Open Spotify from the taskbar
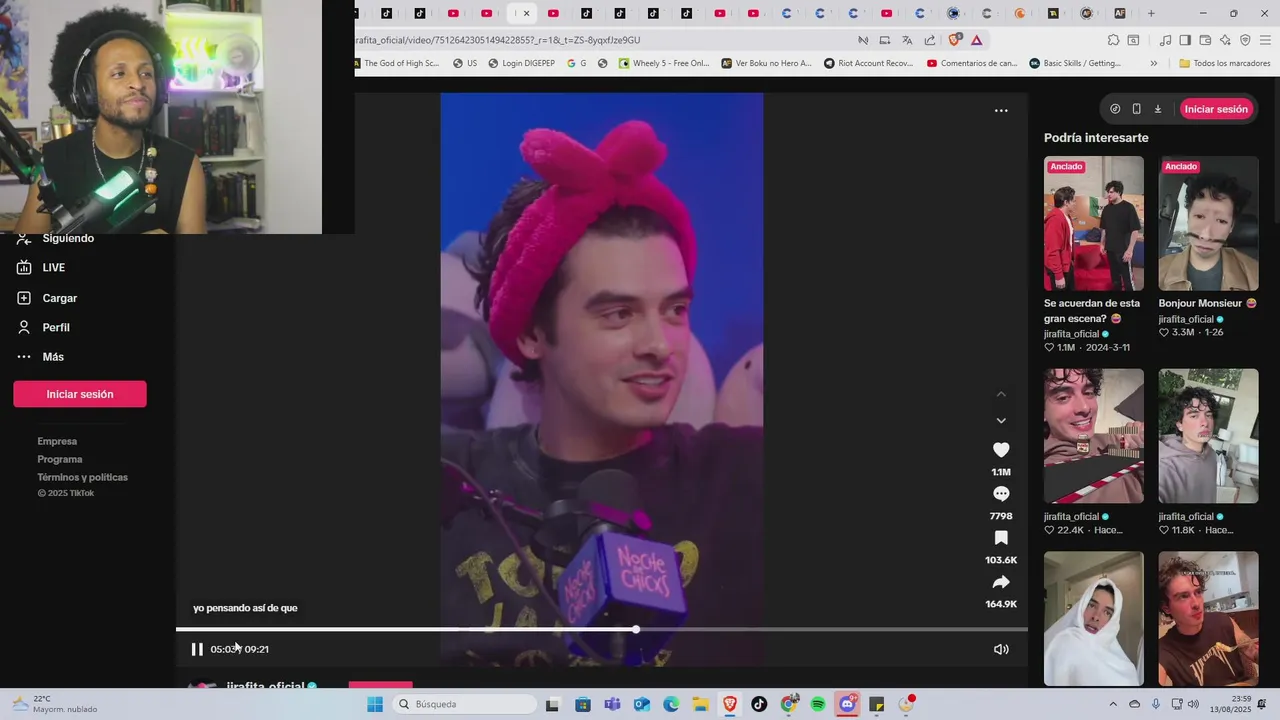1280x720 pixels. coord(818,704)
